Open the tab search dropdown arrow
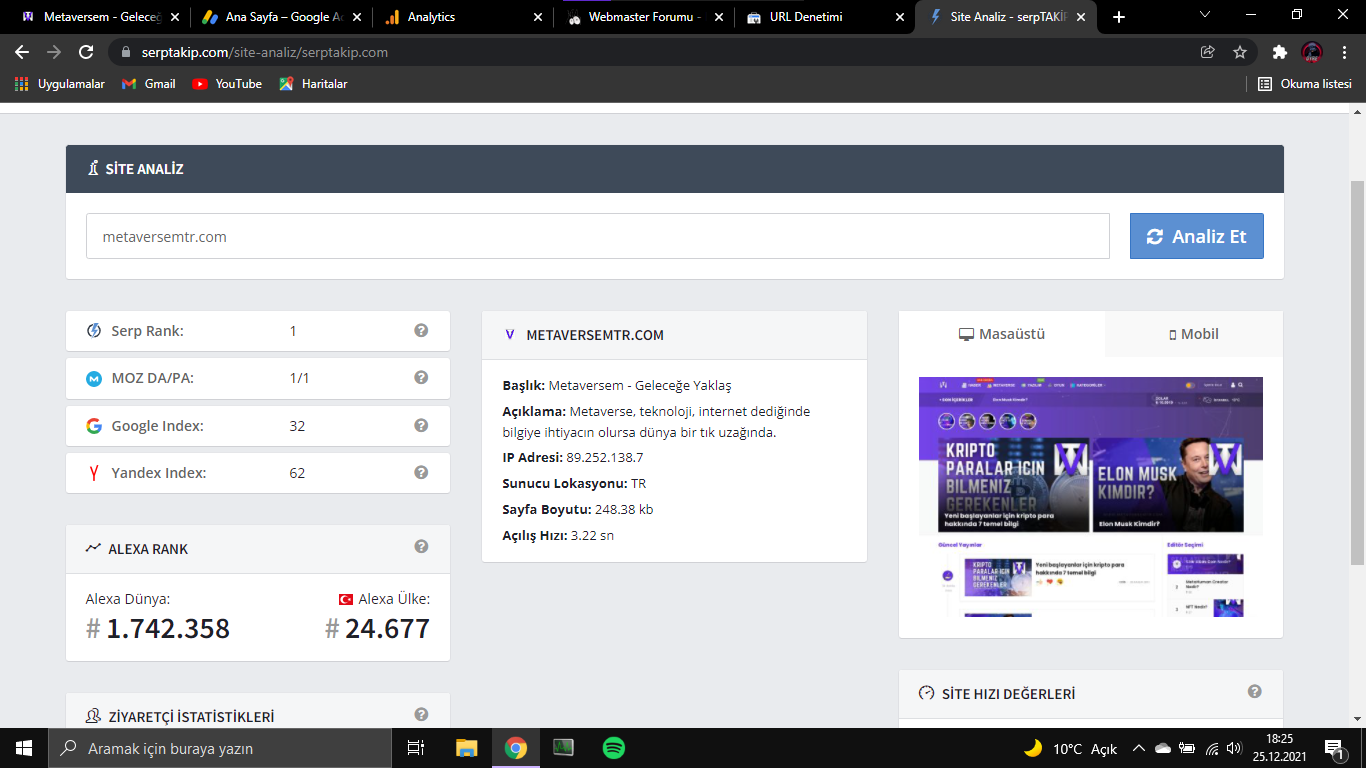Screen dimensions: 1366x768 (1205, 15)
